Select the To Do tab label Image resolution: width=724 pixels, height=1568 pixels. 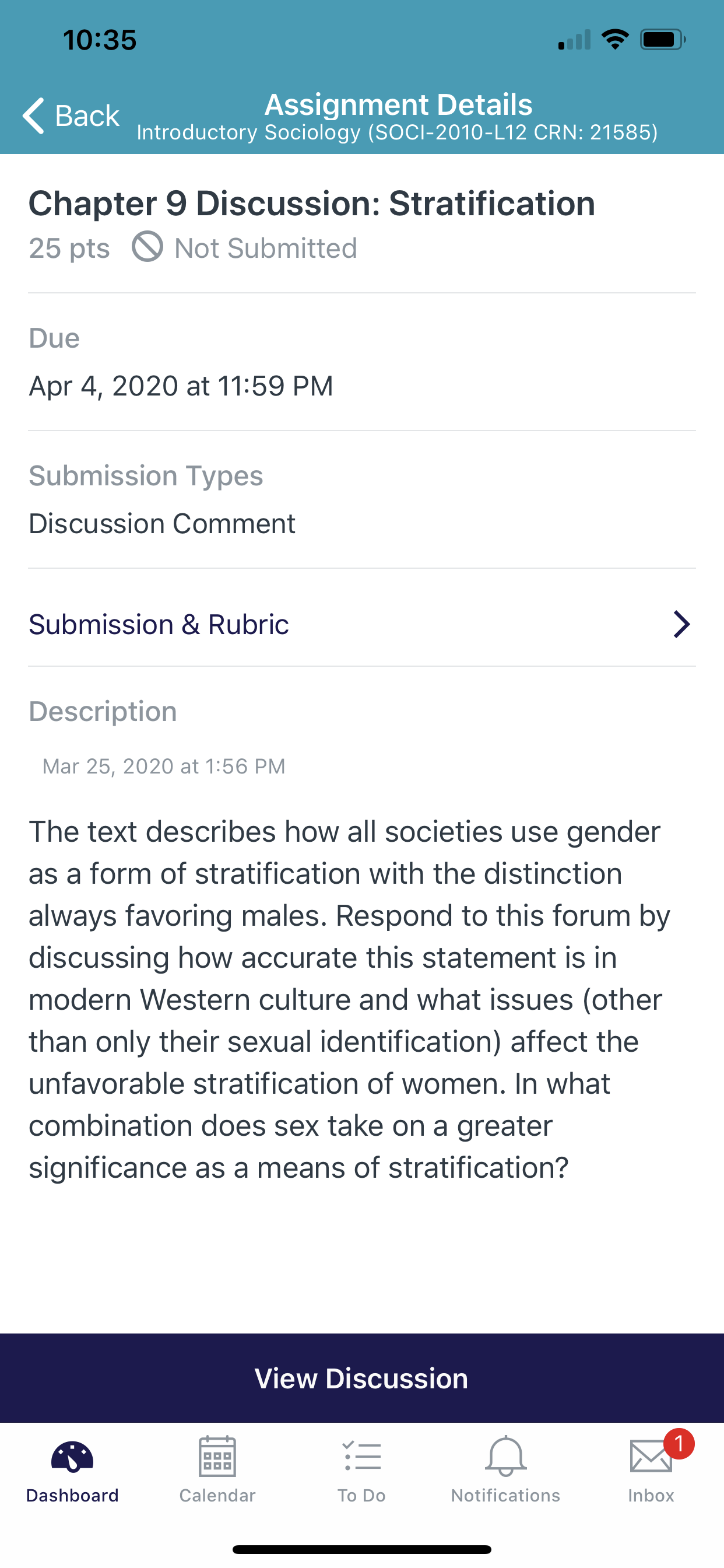362,1496
